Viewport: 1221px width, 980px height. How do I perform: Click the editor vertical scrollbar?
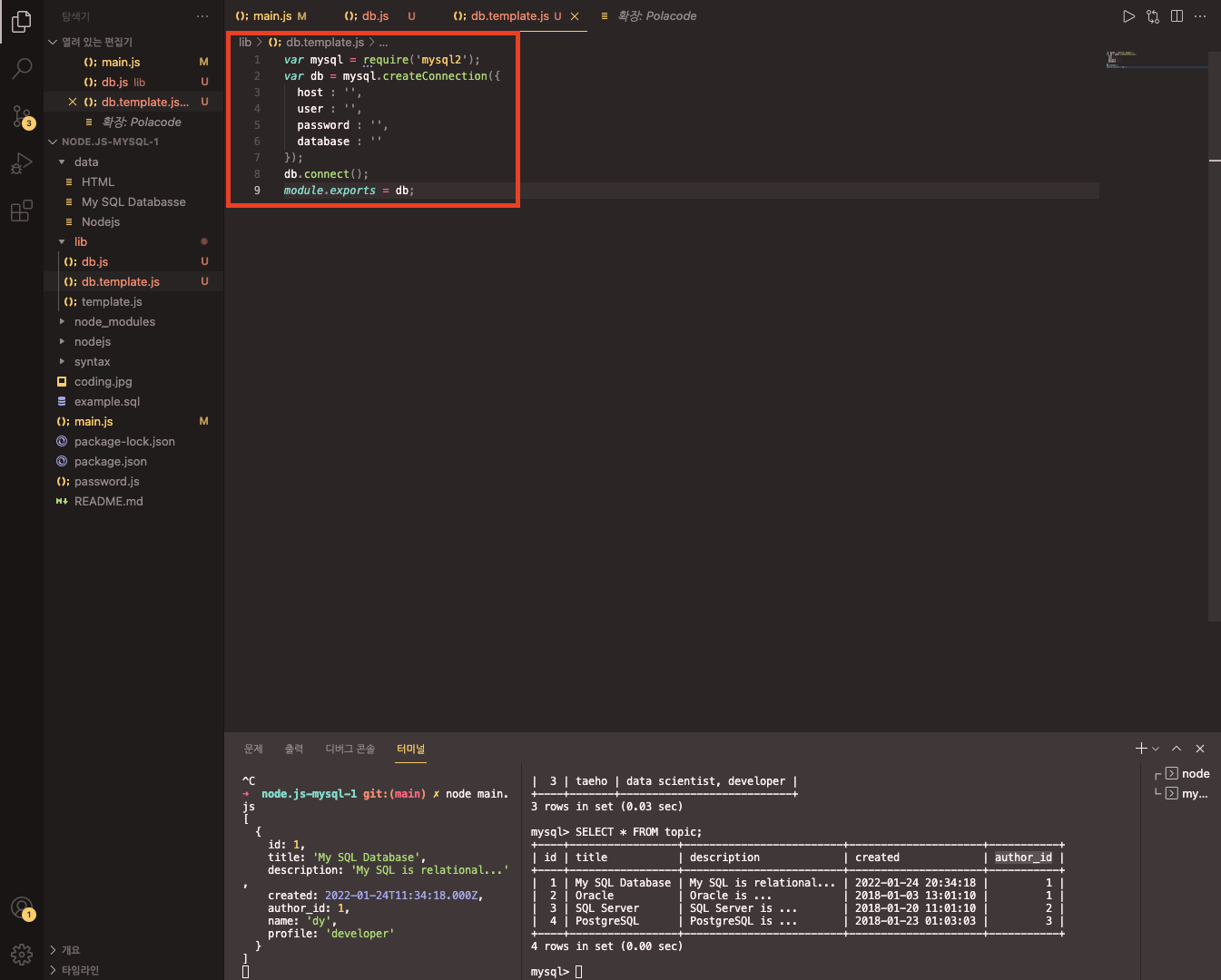pyautogui.click(x=1215, y=336)
